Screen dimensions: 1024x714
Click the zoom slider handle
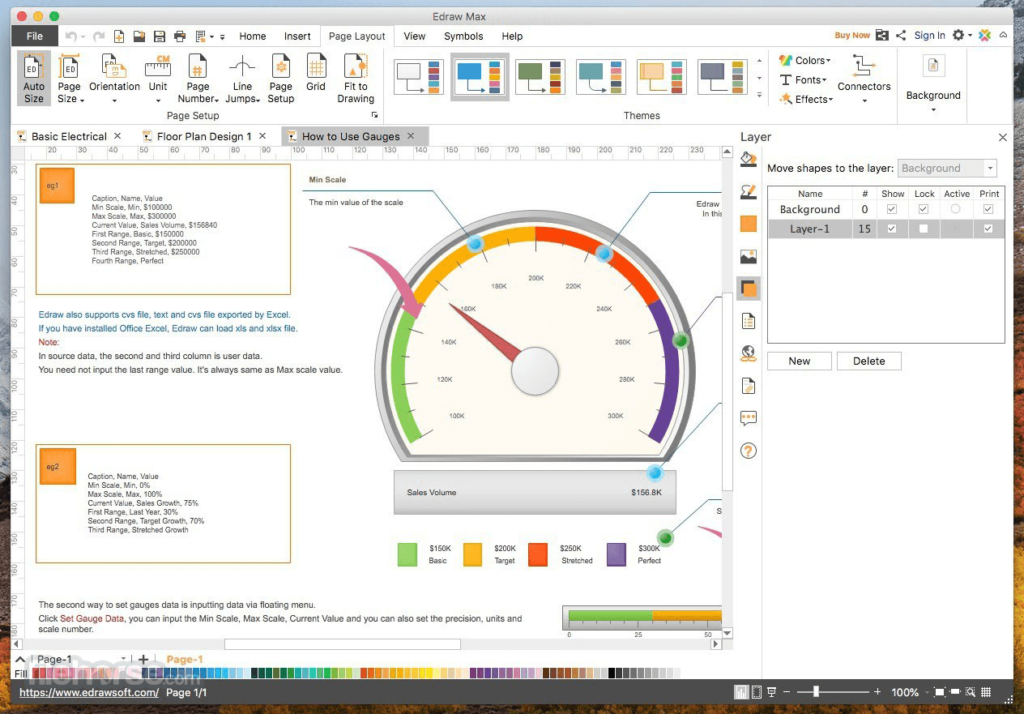point(815,691)
